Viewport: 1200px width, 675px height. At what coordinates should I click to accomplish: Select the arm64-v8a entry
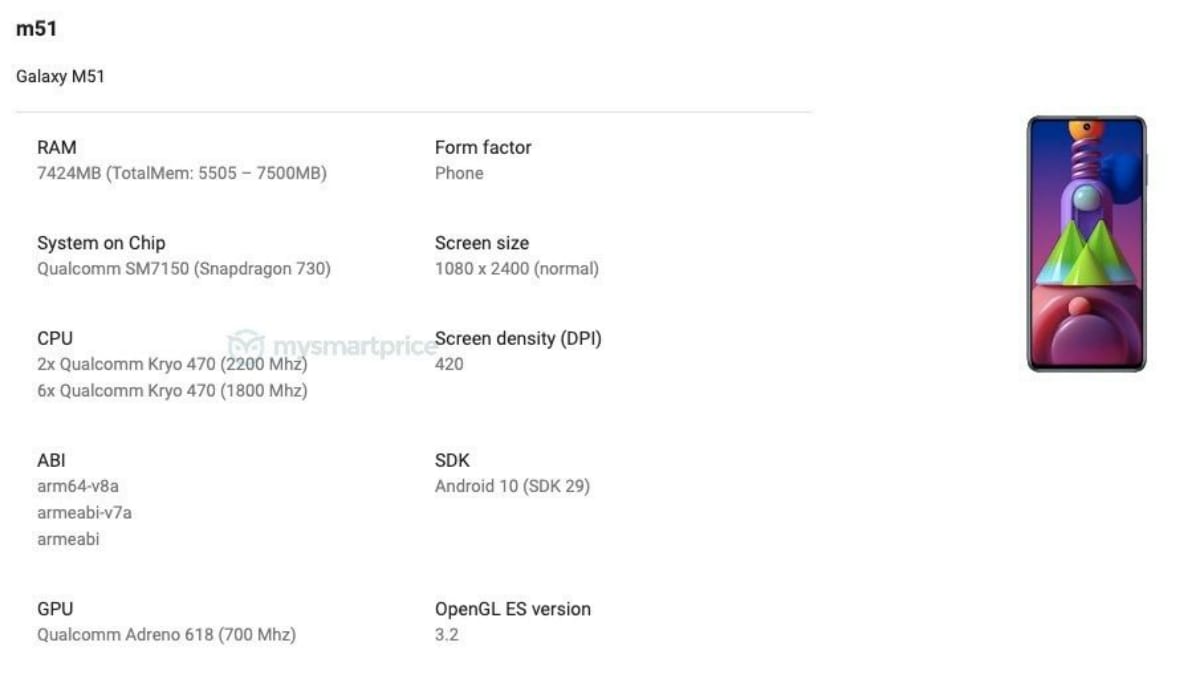click(78, 487)
